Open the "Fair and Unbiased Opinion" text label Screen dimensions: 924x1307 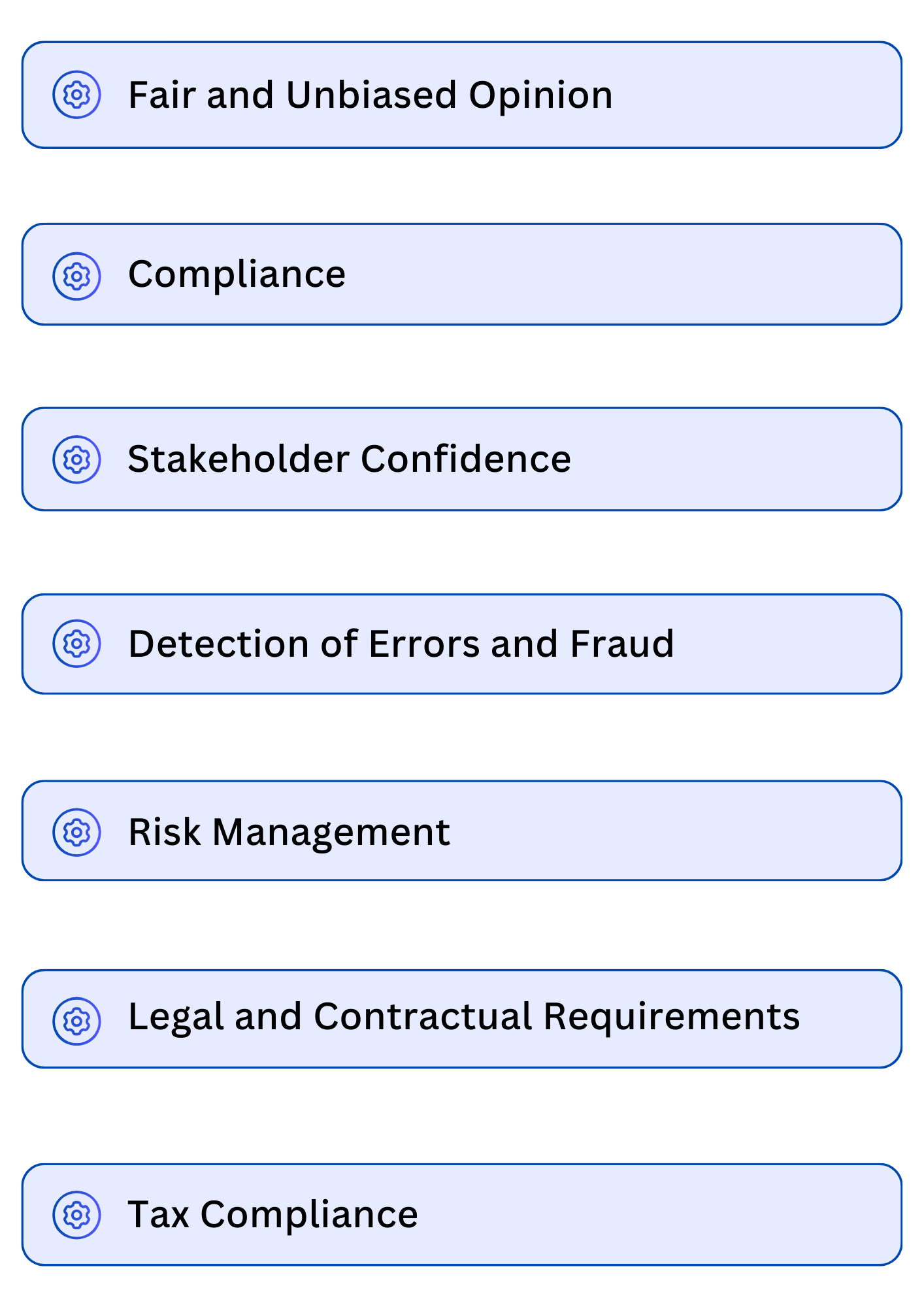point(370,95)
